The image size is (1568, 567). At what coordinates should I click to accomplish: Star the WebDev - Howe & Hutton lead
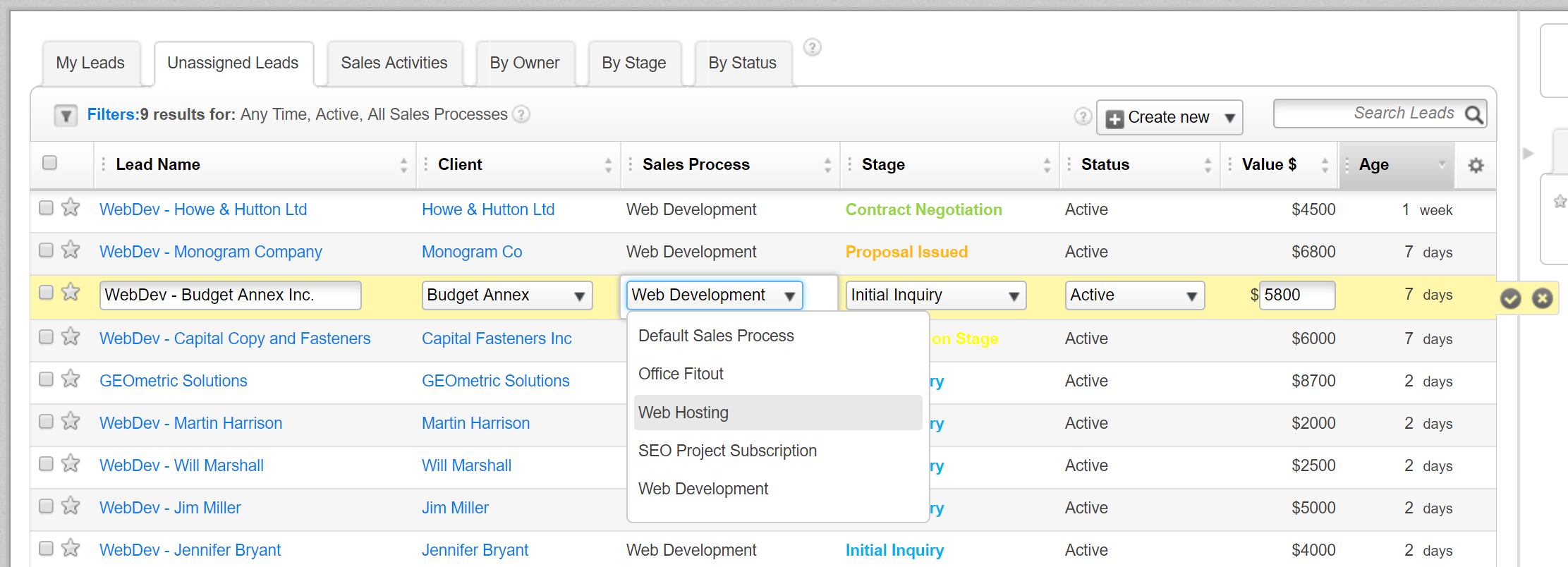point(71,208)
